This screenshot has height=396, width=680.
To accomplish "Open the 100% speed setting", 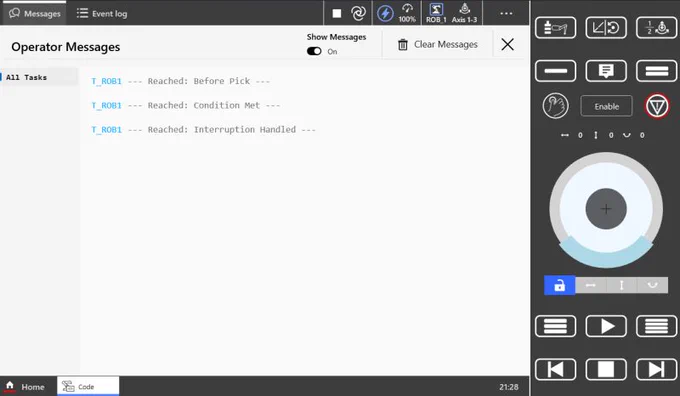I will 407,13.
